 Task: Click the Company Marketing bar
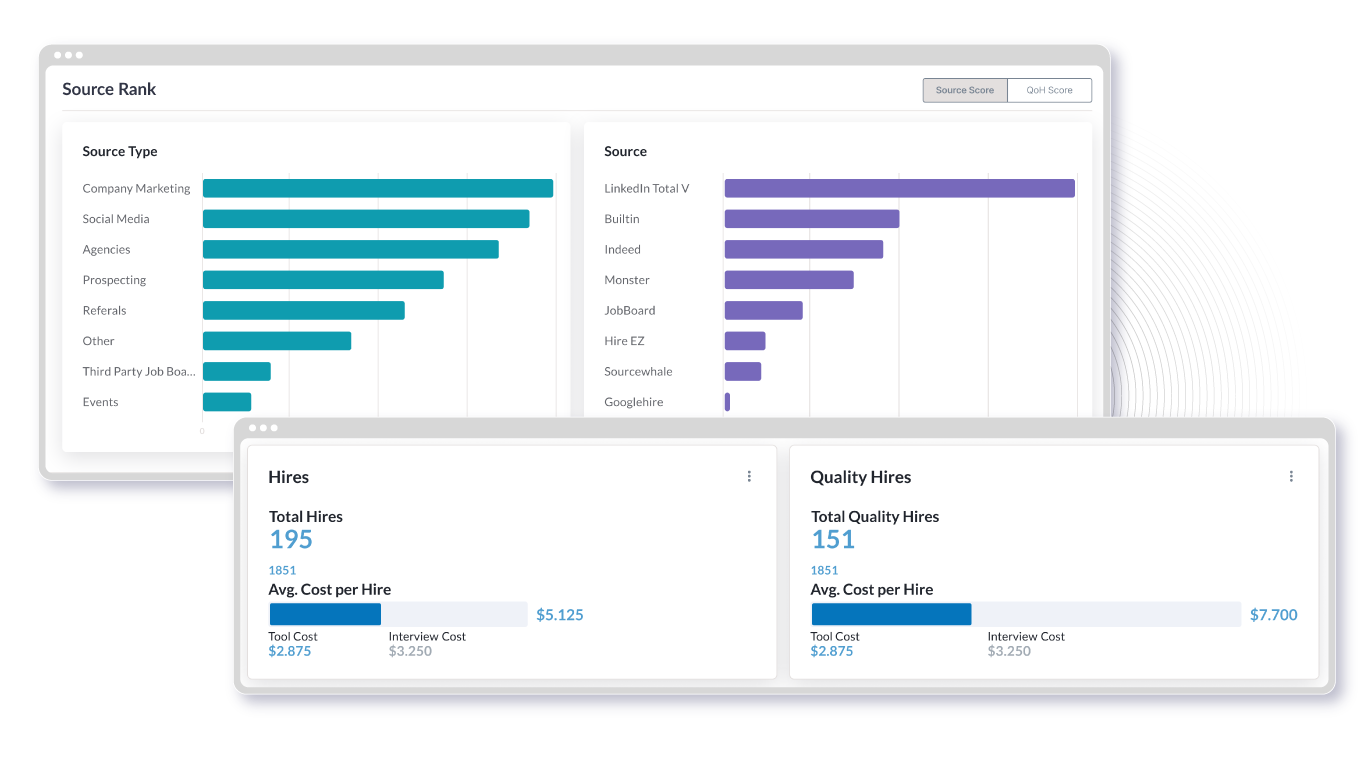click(x=377, y=188)
